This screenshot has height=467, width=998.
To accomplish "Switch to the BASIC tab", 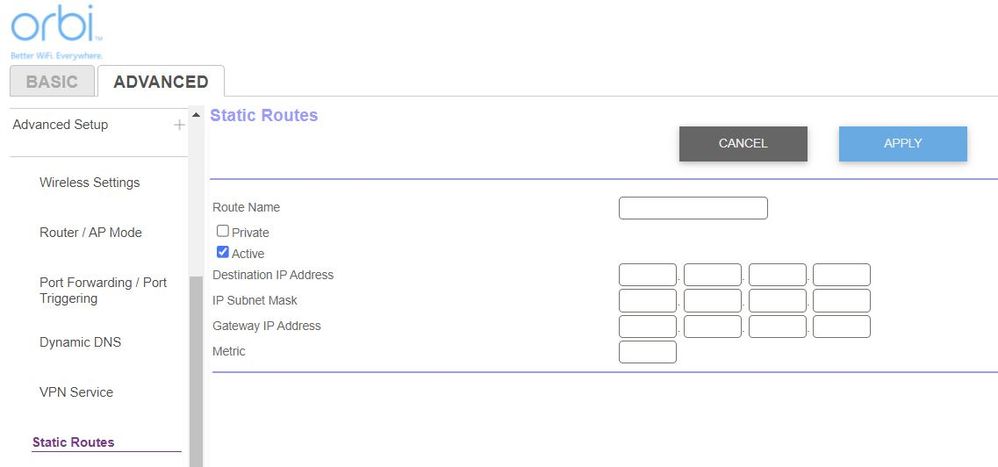I will (52, 81).
